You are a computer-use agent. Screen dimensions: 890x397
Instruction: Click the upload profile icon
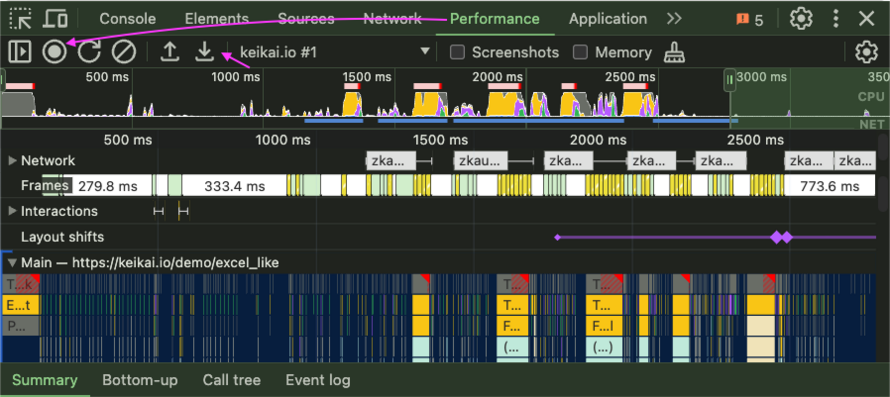point(169,52)
